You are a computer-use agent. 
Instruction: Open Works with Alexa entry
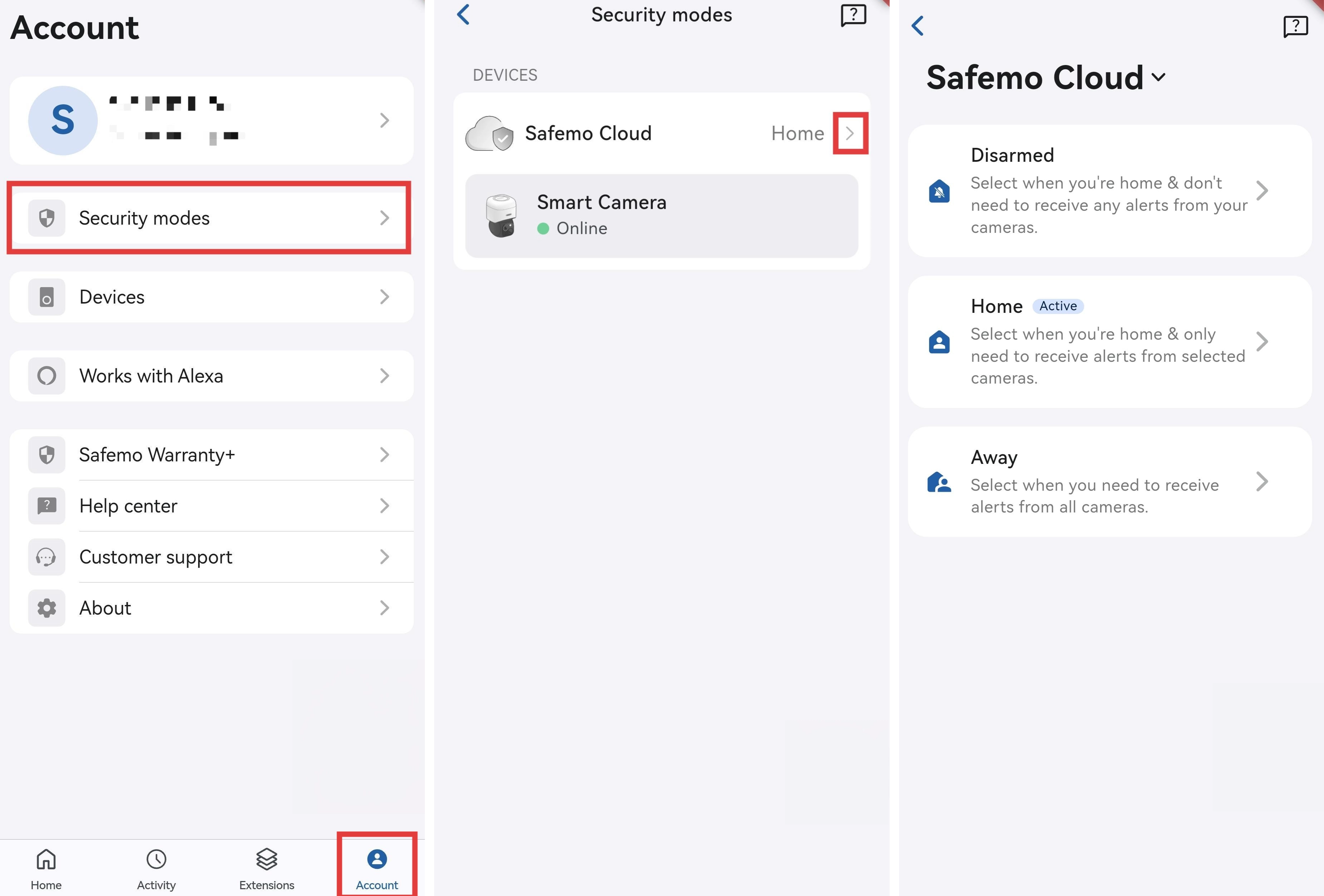click(211, 376)
